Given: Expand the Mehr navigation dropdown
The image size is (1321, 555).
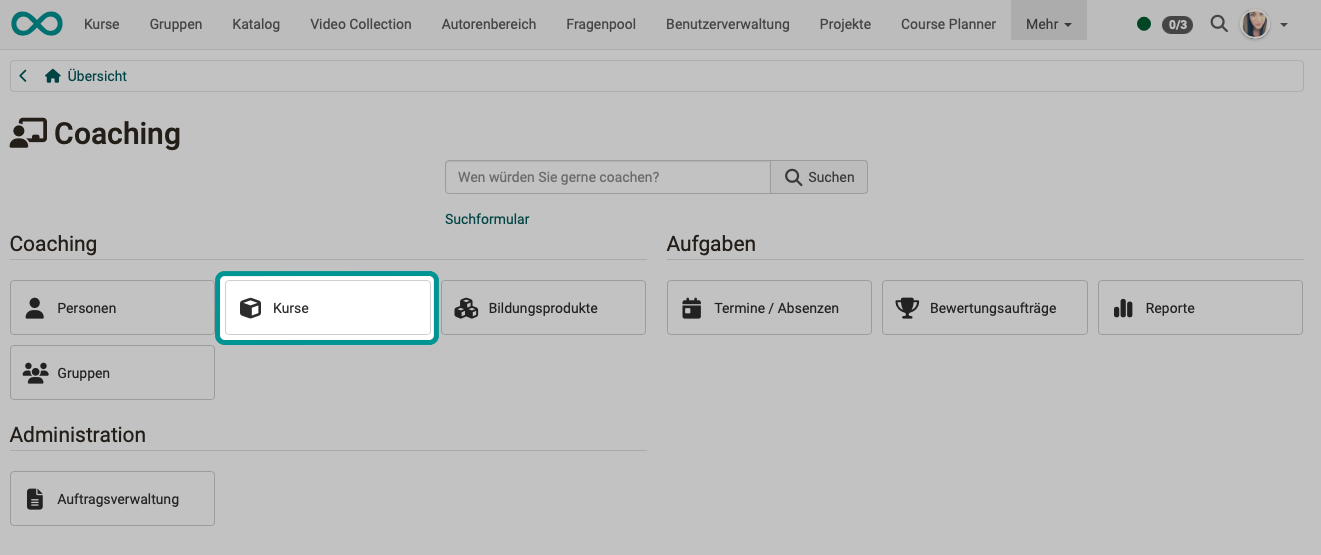Looking at the screenshot, I should (1048, 24).
